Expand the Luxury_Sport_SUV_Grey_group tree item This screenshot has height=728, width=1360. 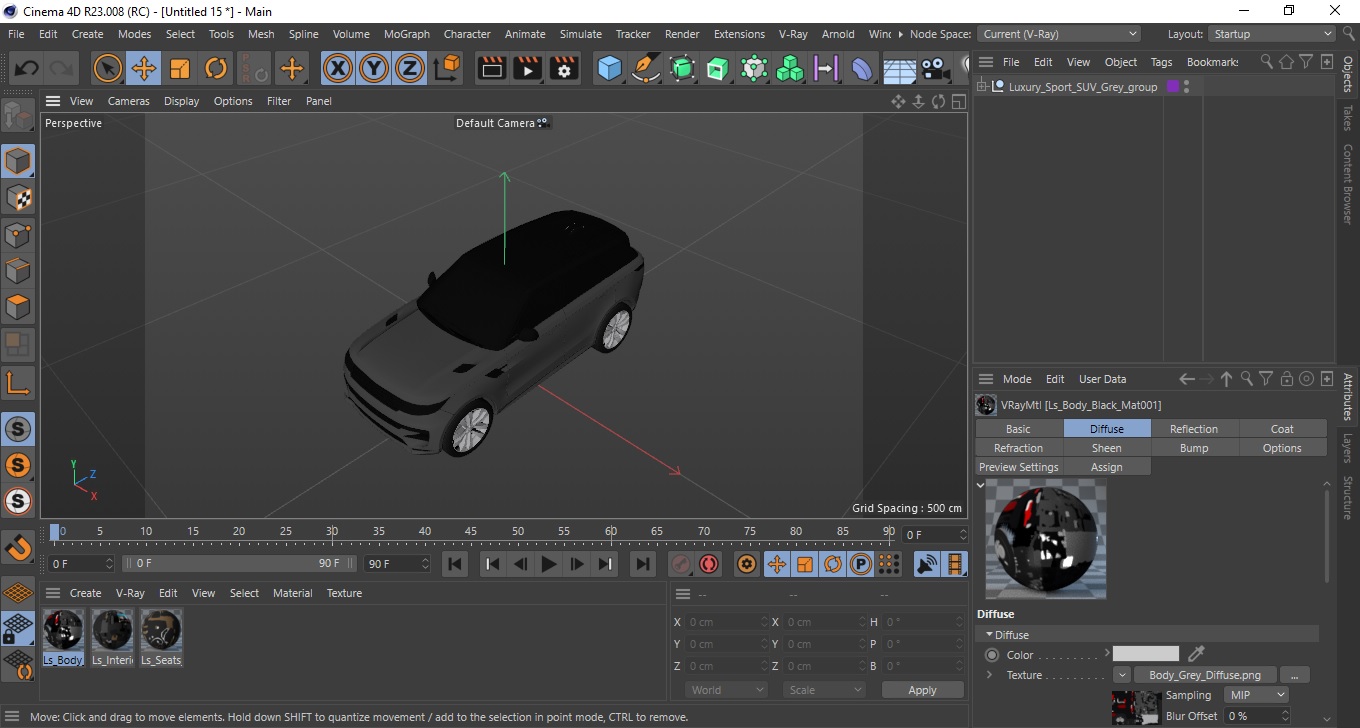pos(982,87)
